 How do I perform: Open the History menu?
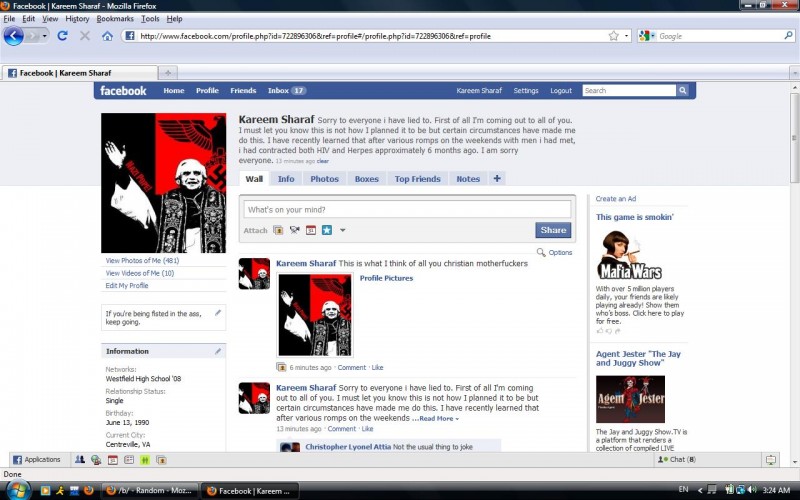77,18
